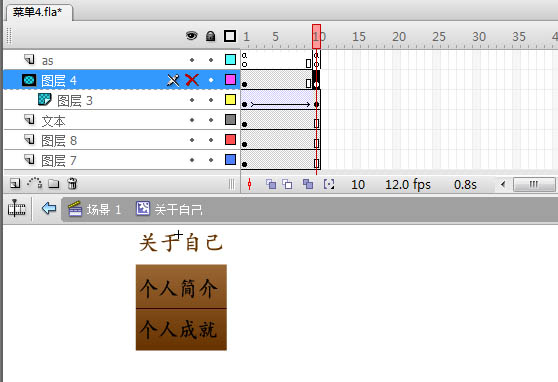Toggle lock dot of 图层 8

[211, 140]
